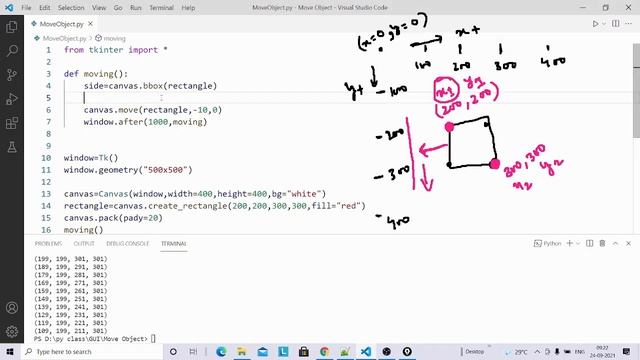Open the Accounts menu icon
This screenshot has height=360, width=640.
coord(12,307)
